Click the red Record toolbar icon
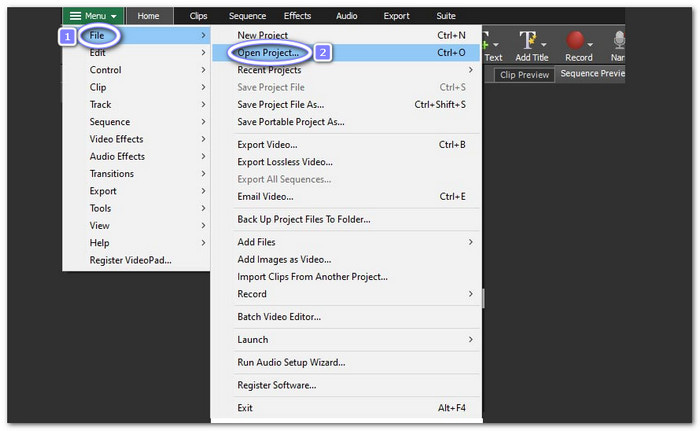Image resolution: width=700 pixels, height=431 pixels. point(575,40)
